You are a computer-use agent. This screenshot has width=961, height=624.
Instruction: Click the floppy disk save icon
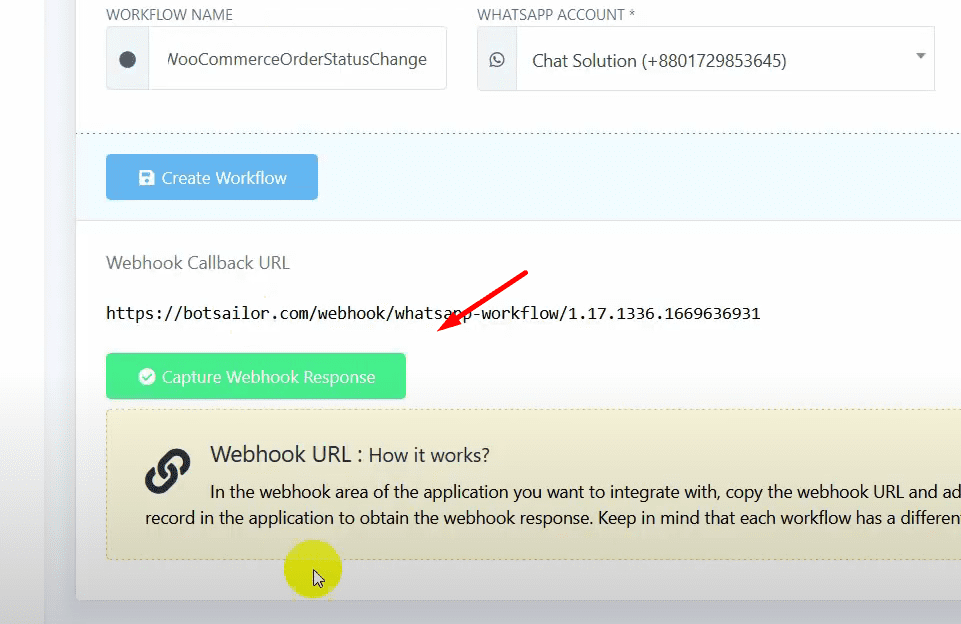point(146,178)
